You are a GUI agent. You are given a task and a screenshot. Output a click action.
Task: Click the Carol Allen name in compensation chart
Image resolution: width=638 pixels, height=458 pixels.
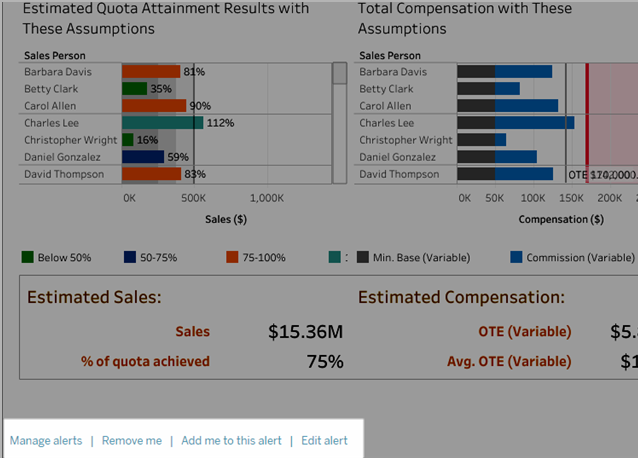385,106
